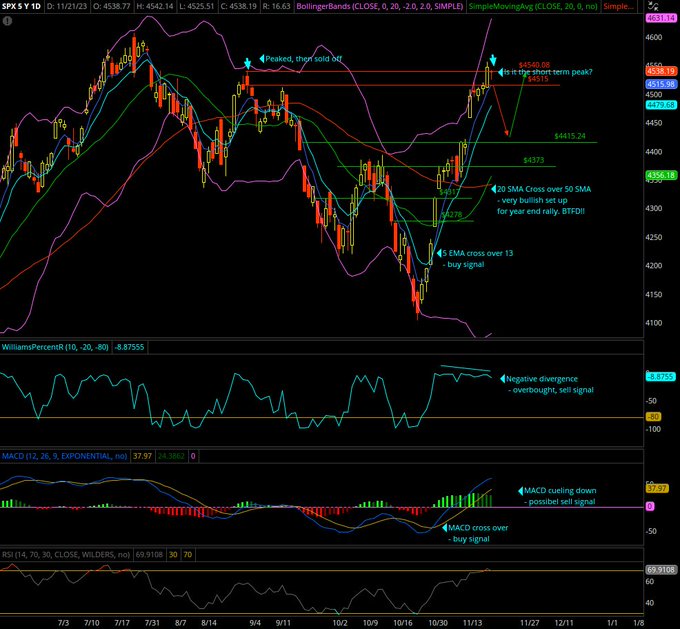Click the 7/17 date on the time axis
The height and width of the screenshot is (629, 680).
[x=122, y=623]
